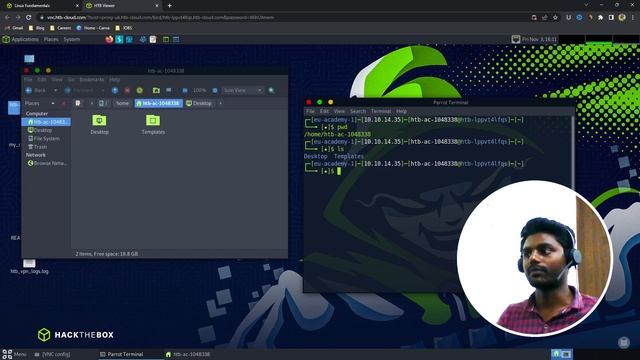Image resolution: width=640 pixels, height=360 pixels.
Task: Select Desktop in the path bar
Action: [x=199, y=103]
